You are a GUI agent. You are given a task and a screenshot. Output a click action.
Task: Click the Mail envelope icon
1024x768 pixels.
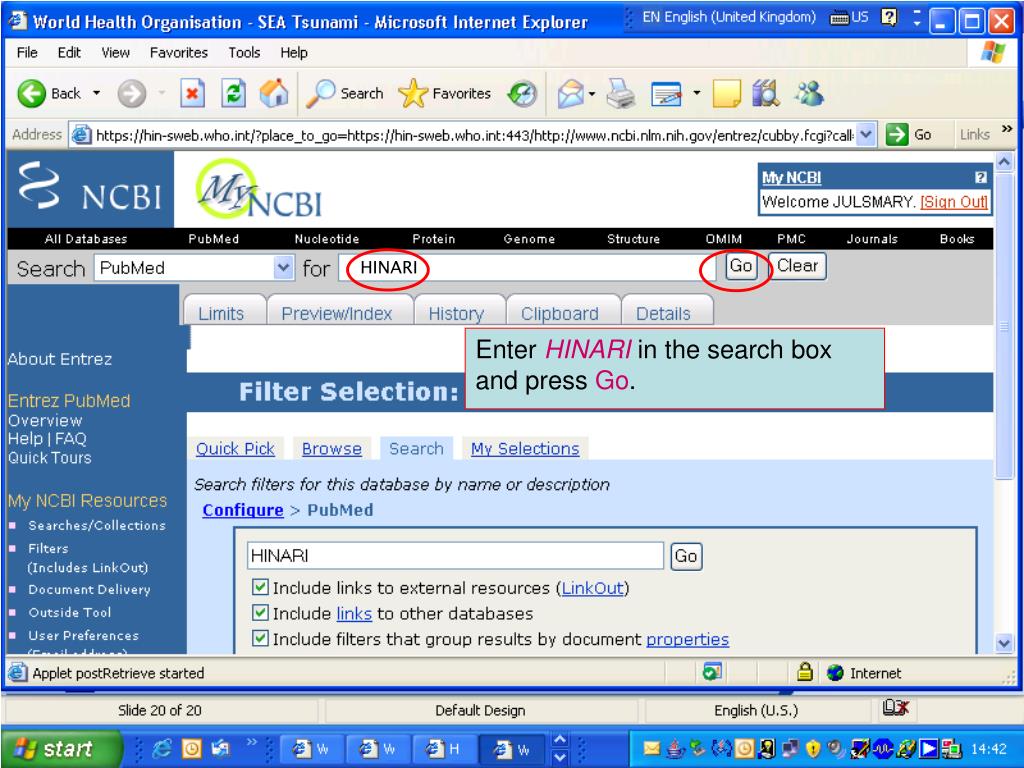point(570,94)
